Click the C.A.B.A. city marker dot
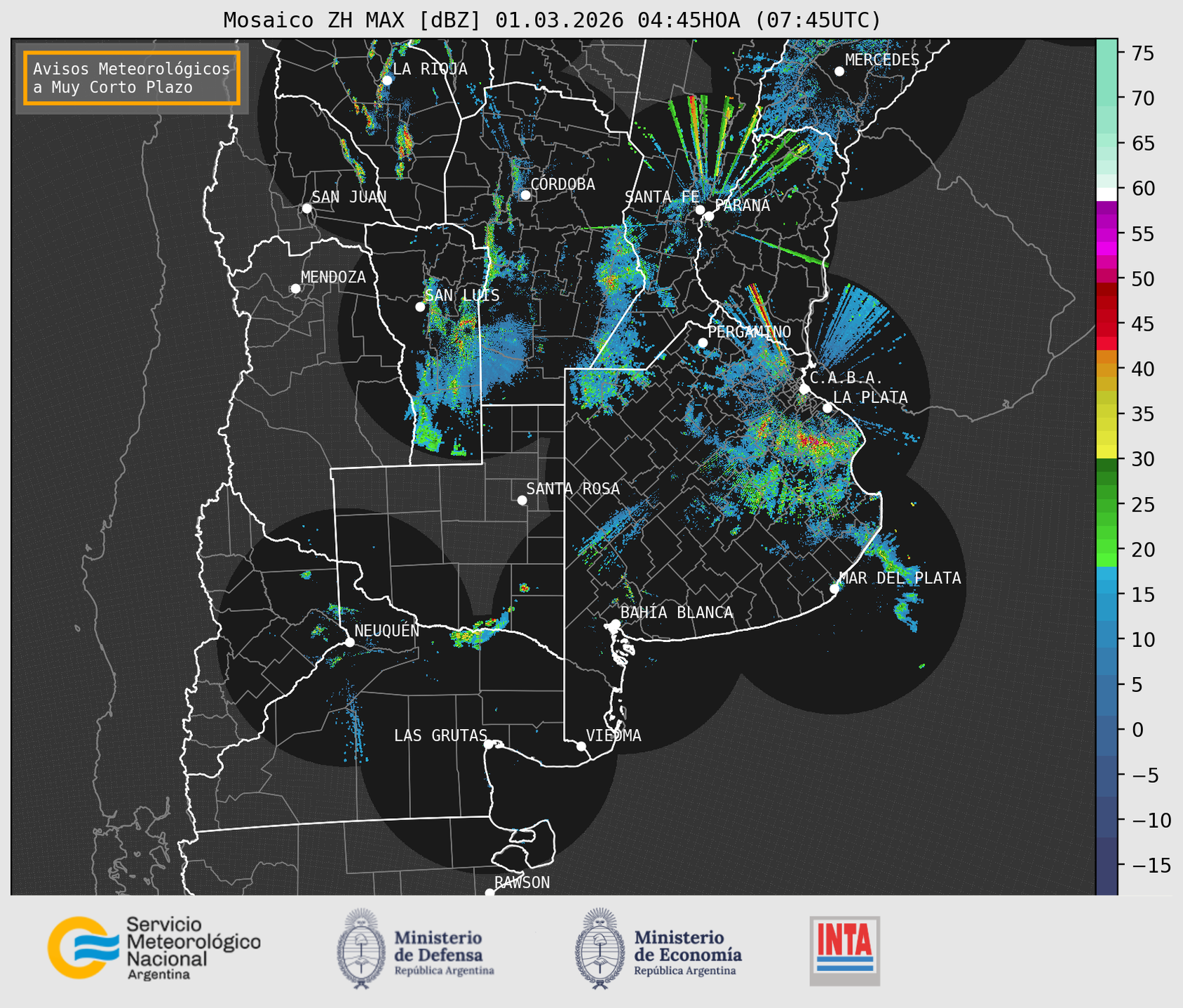 (x=805, y=389)
